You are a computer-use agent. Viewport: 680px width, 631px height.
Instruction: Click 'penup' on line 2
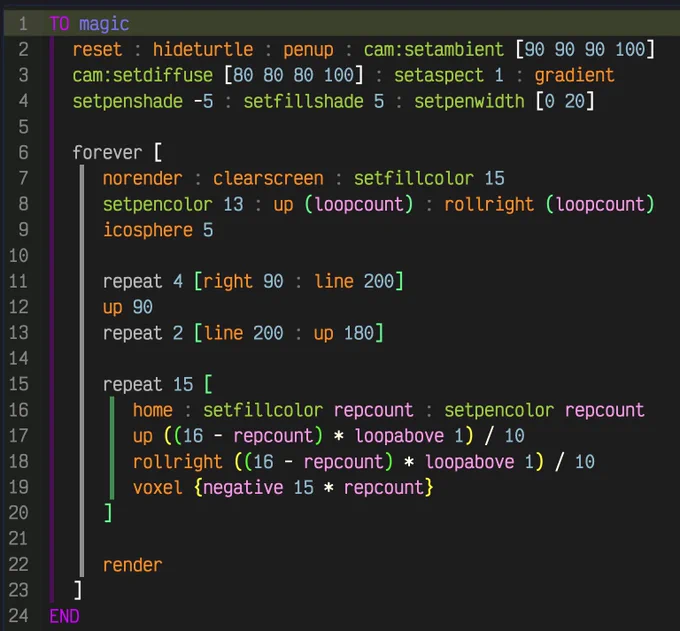(x=308, y=50)
